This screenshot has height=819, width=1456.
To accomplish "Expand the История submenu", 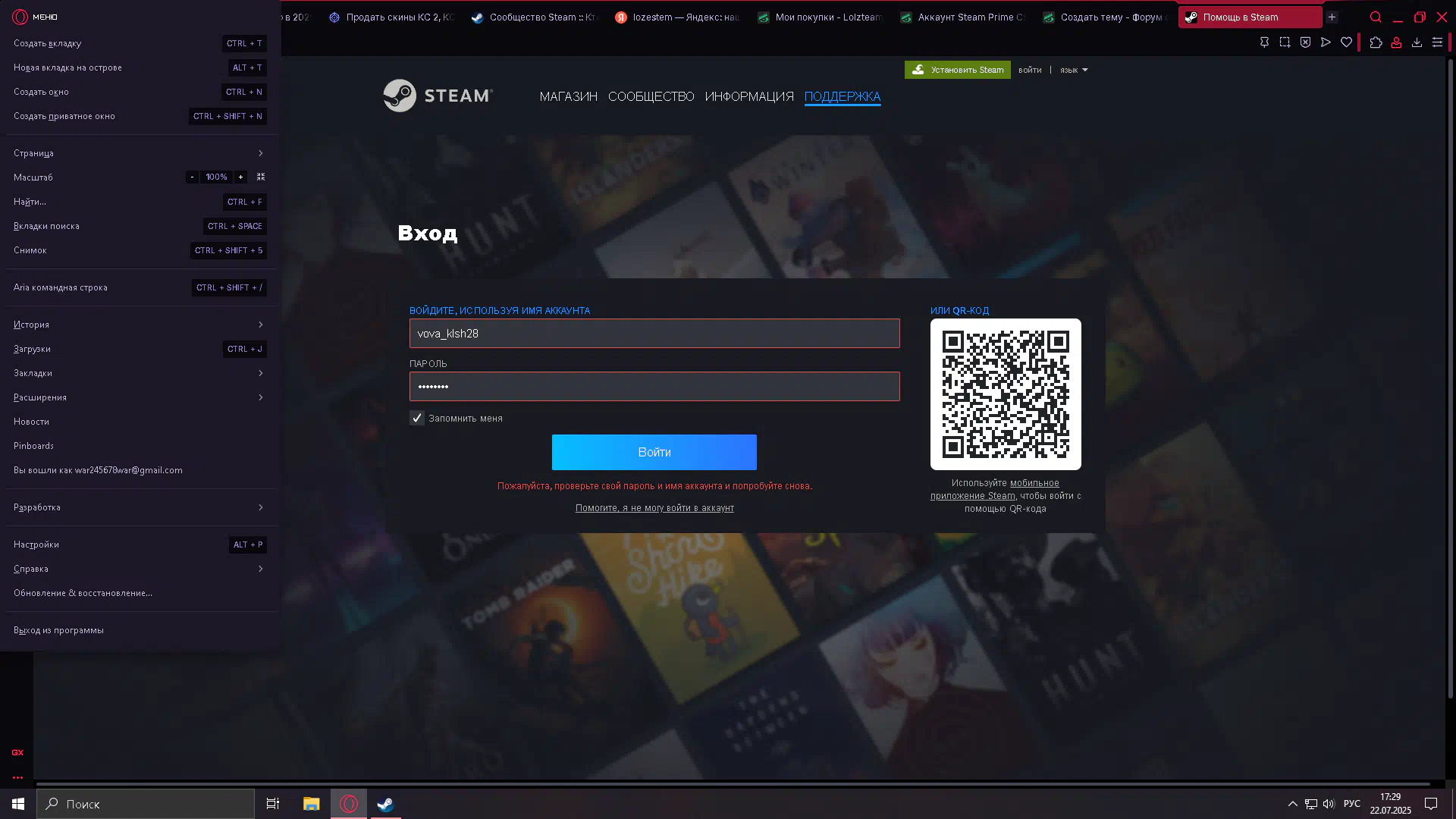I will point(140,325).
